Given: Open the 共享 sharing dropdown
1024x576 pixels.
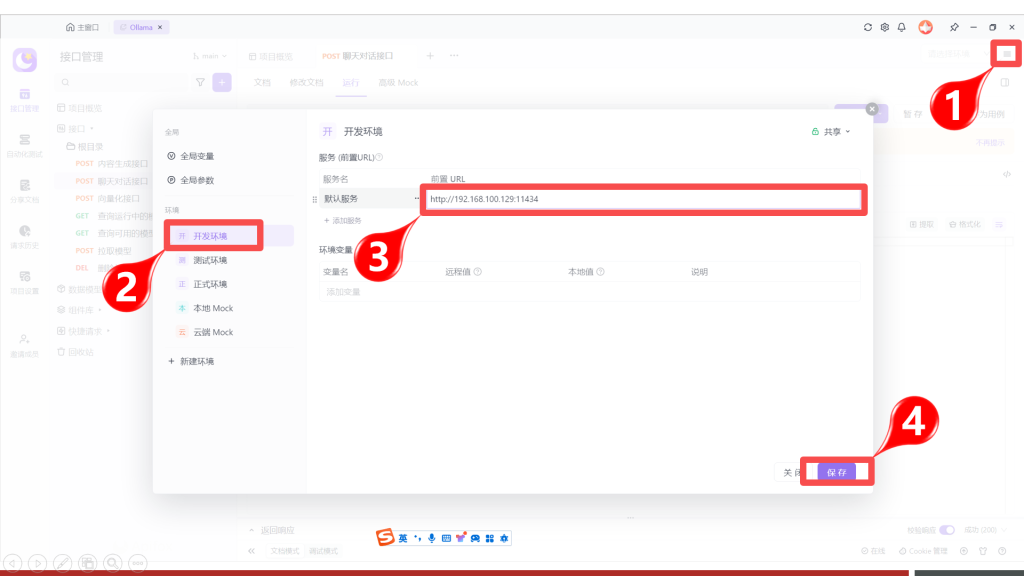Looking at the screenshot, I should coord(831,131).
